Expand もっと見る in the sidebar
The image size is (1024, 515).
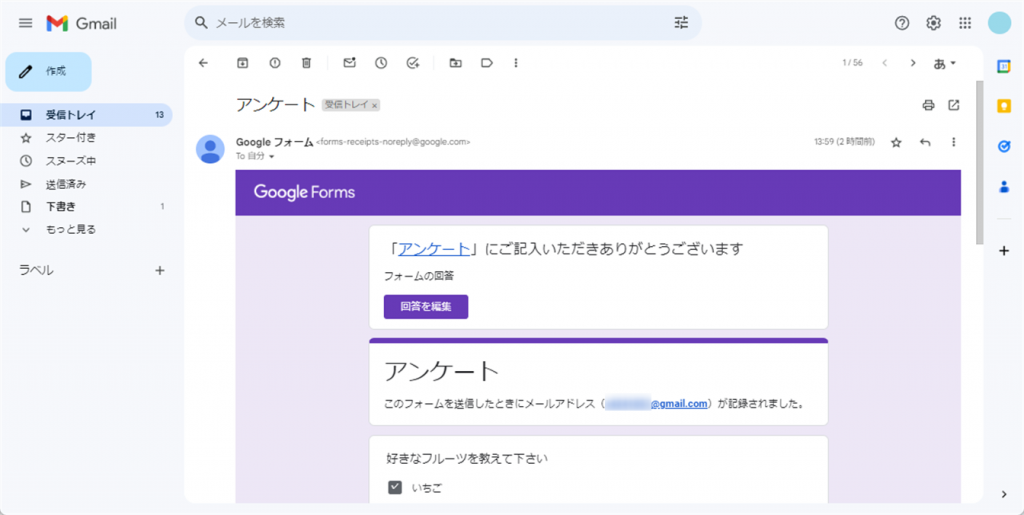[x=70, y=229]
